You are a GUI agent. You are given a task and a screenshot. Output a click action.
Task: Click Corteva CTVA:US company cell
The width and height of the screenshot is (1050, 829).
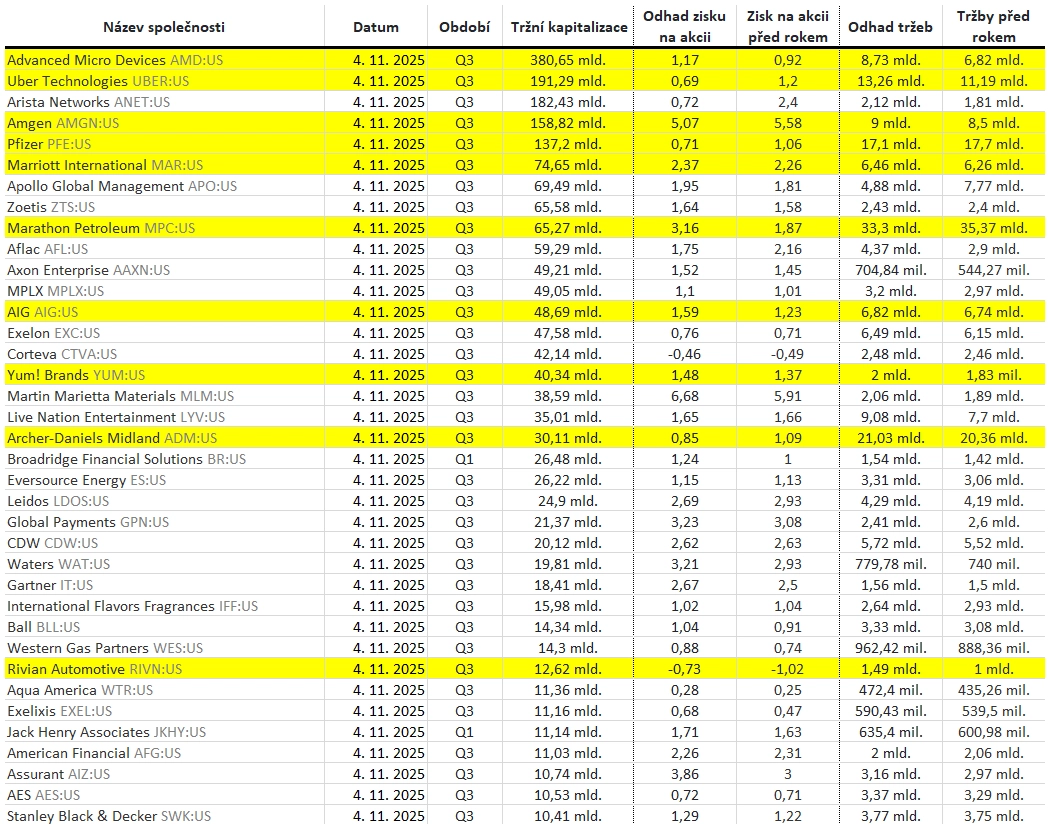[62, 354]
